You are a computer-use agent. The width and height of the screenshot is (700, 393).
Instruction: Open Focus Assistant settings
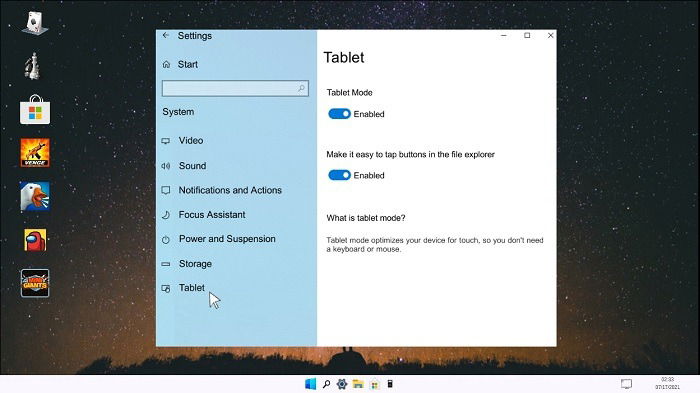[212, 215]
